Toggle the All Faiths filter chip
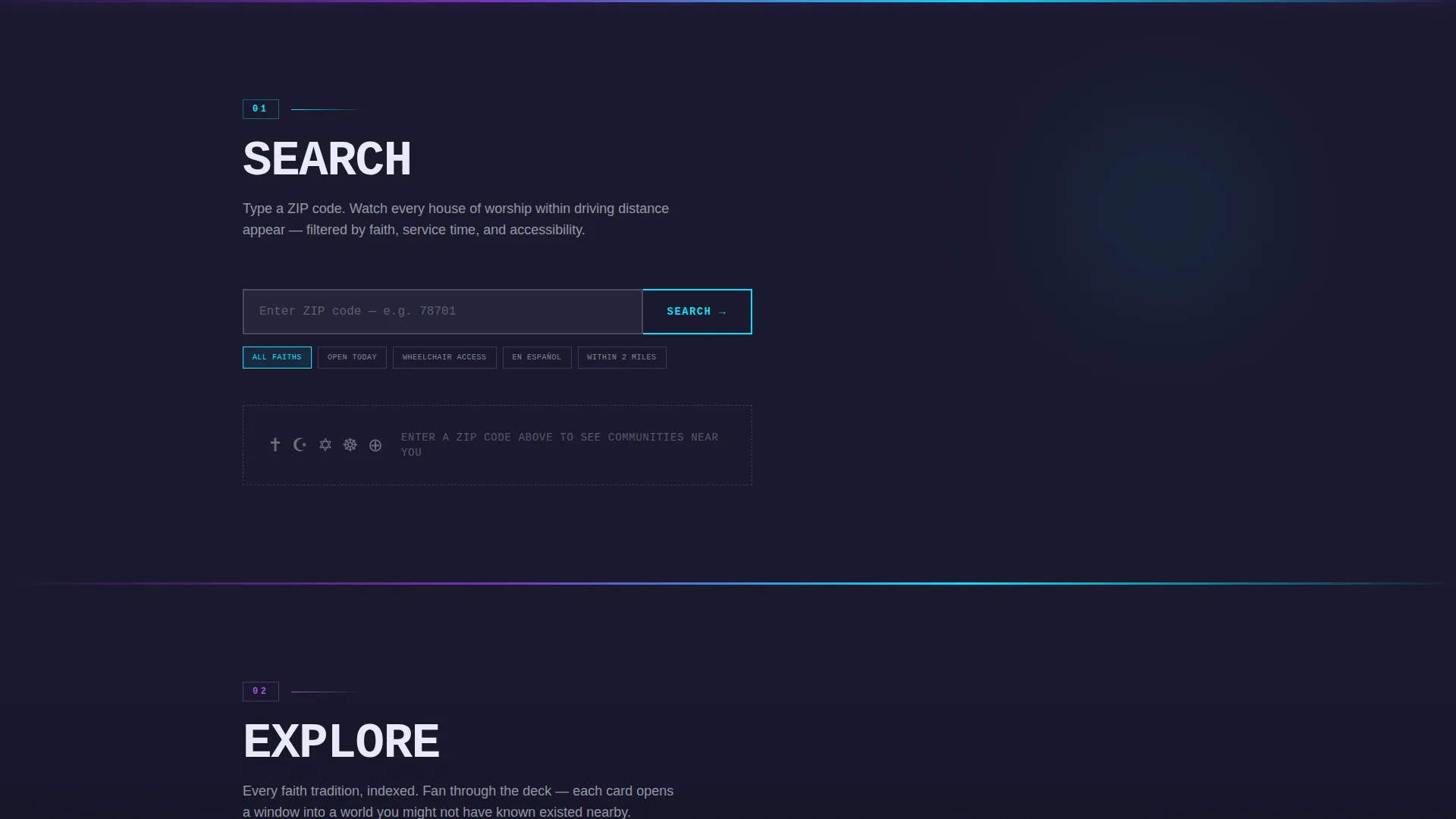Viewport: 1456px width, 819px height. click(x=277, y=357)
